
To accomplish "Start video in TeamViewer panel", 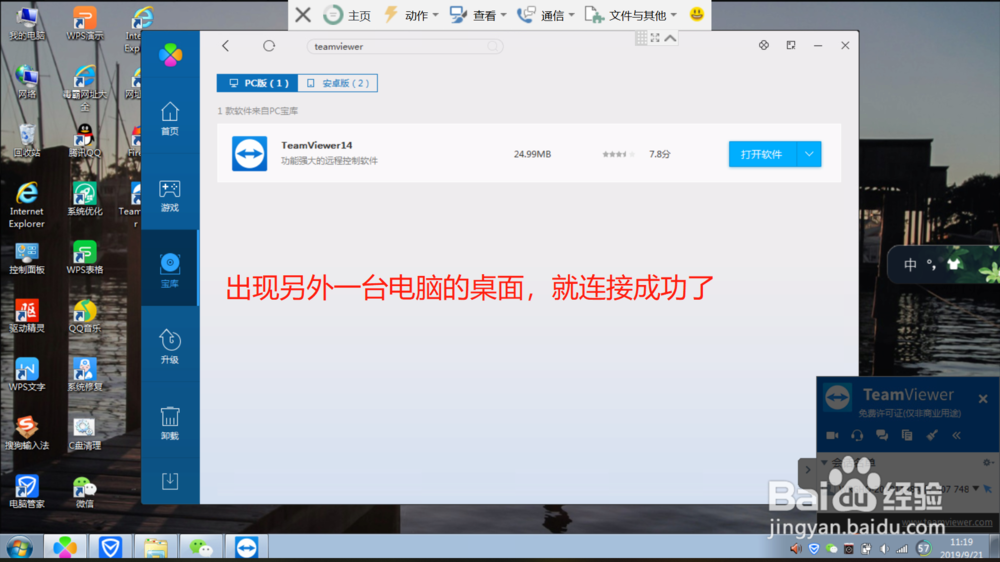I will (832, 435).
